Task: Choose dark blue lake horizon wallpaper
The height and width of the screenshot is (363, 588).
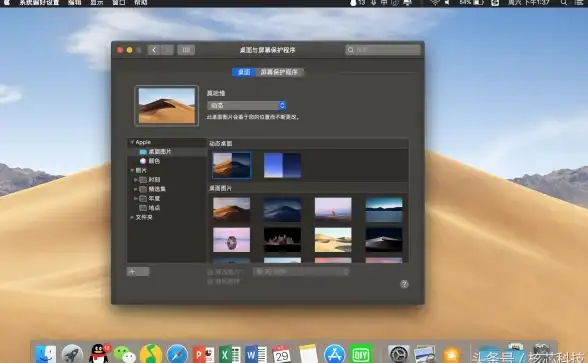Action: [384, 210]
